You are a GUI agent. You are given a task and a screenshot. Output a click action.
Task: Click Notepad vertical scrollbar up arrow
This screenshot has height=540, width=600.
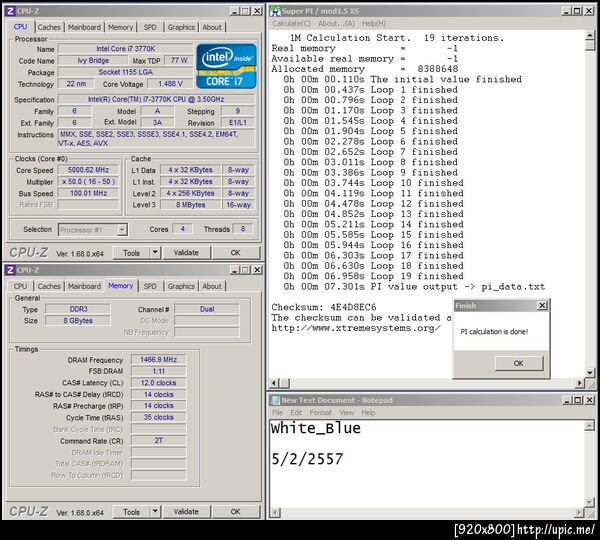click(590, 425)
